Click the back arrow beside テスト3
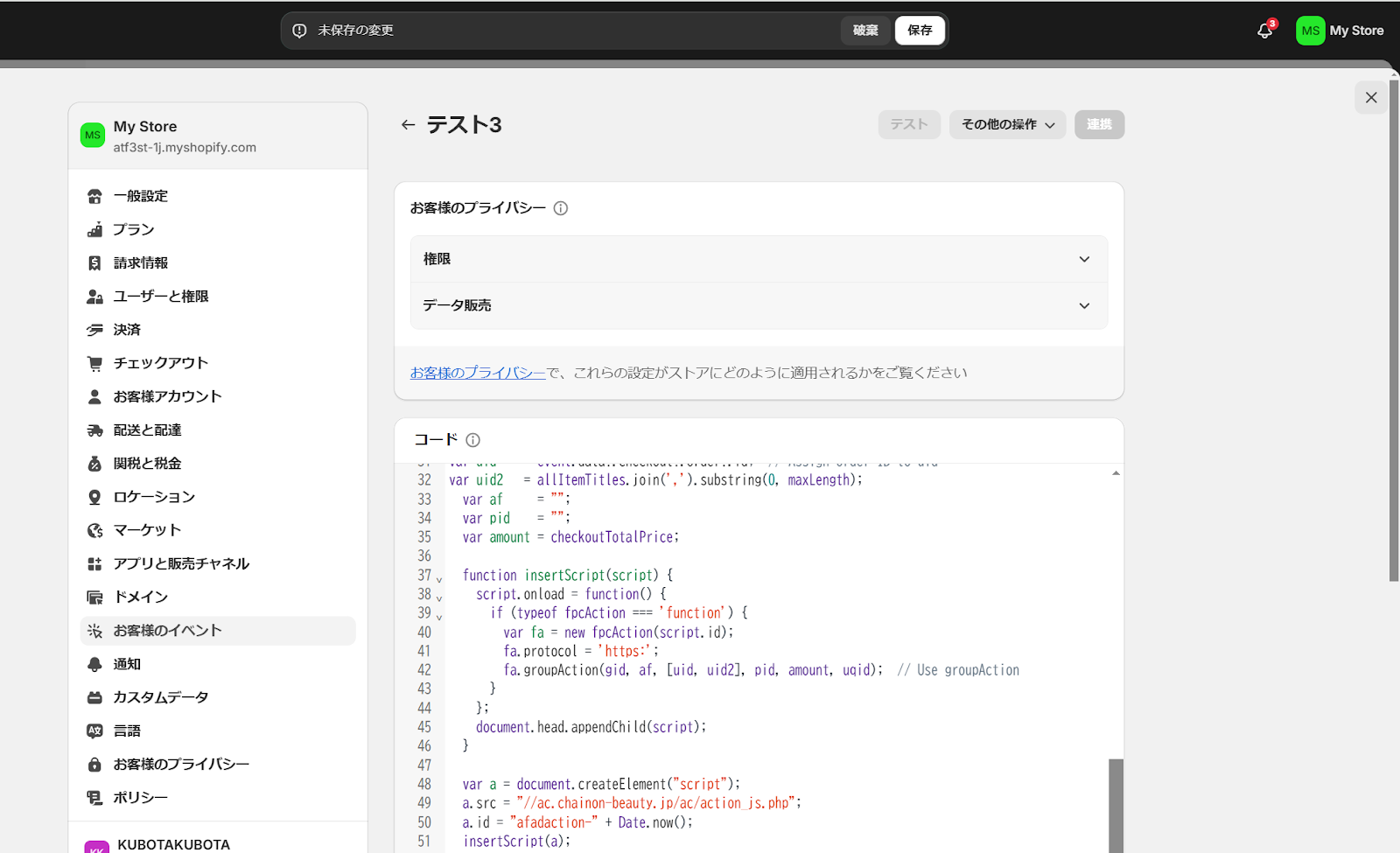The image size is (1400, 853). 408,125
